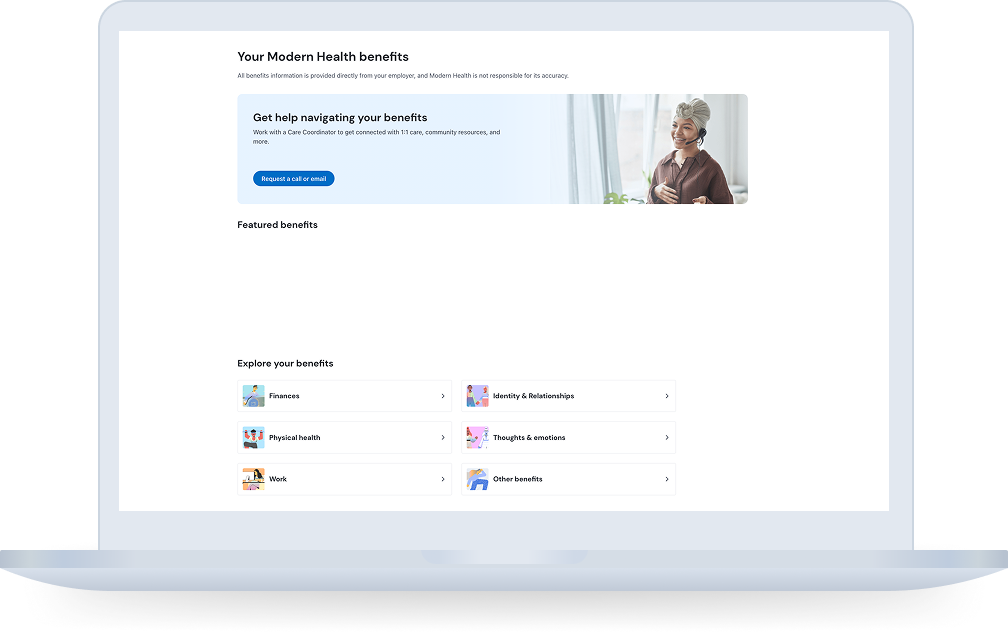Expand Identity & Relationships via its chevron
Viewport: 1008px width, 635px height.
click(x=667, y=396)
